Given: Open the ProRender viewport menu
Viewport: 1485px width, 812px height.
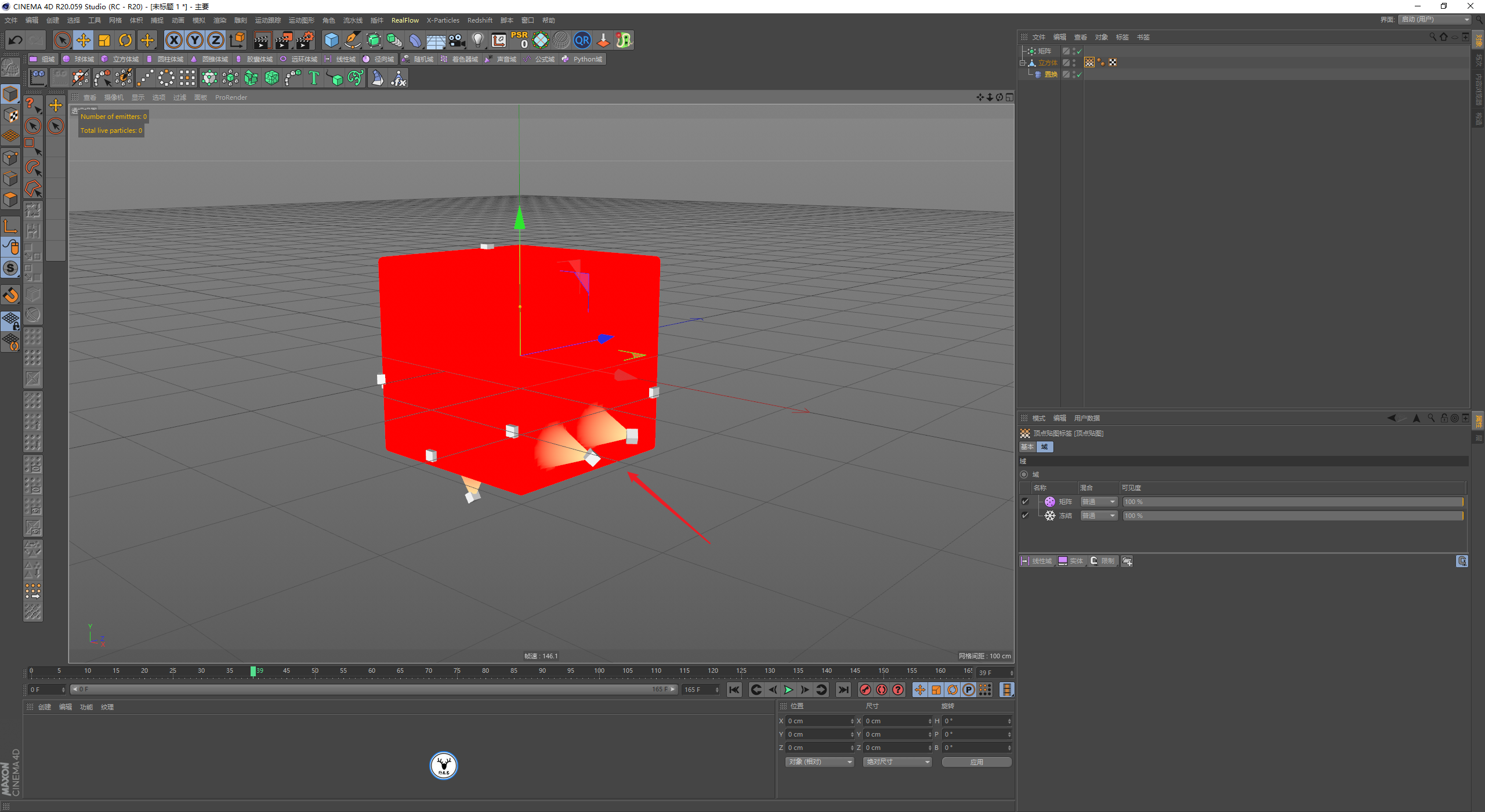Looking at the screenshot, I should [231, 97].
